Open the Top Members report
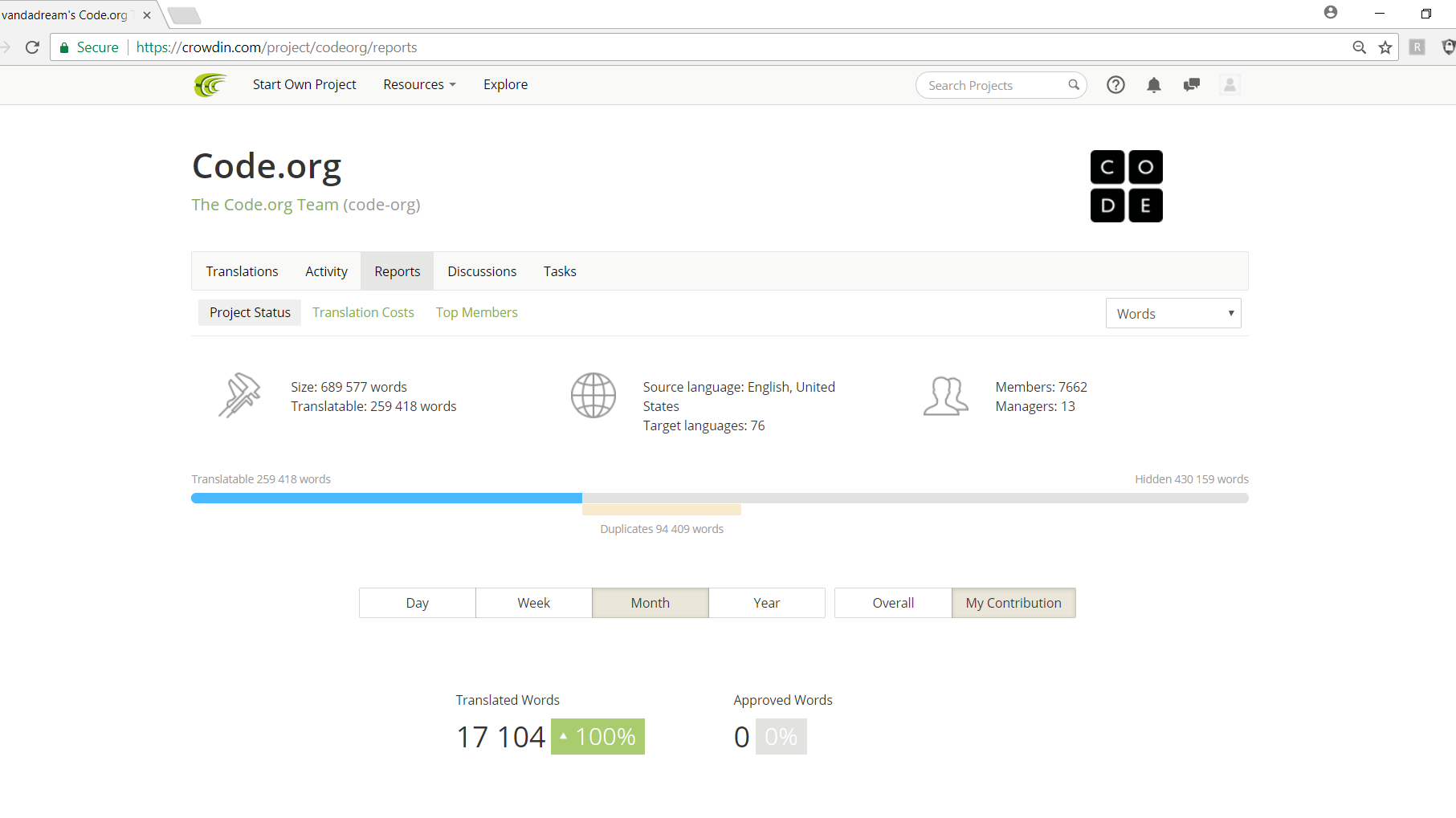The height and width of the screenshot is (818, 1456). (476, 312)
